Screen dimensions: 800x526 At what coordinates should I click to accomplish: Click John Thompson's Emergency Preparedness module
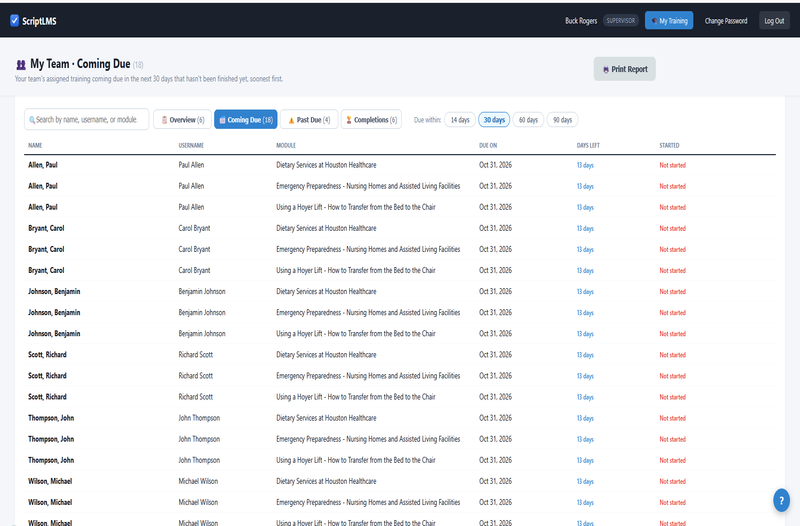click(x=368, y=439)
